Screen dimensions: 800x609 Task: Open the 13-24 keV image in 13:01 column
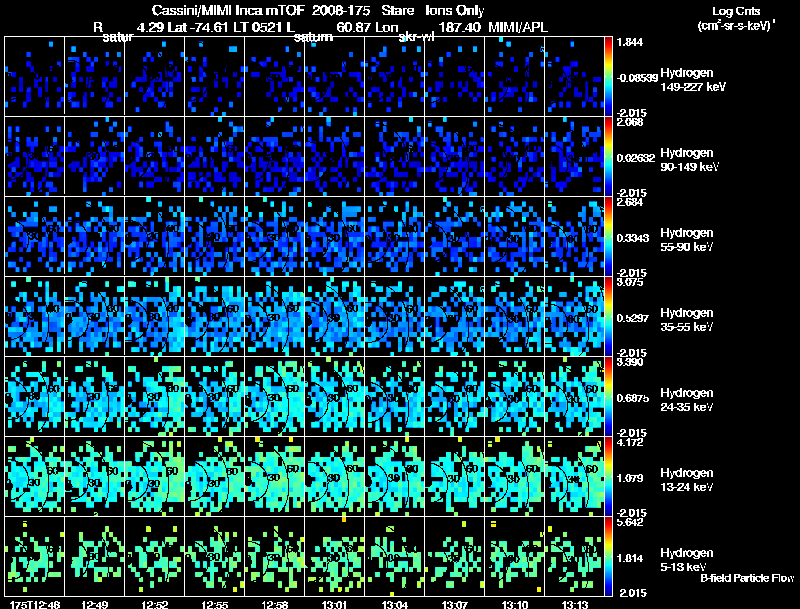point(335,476)
